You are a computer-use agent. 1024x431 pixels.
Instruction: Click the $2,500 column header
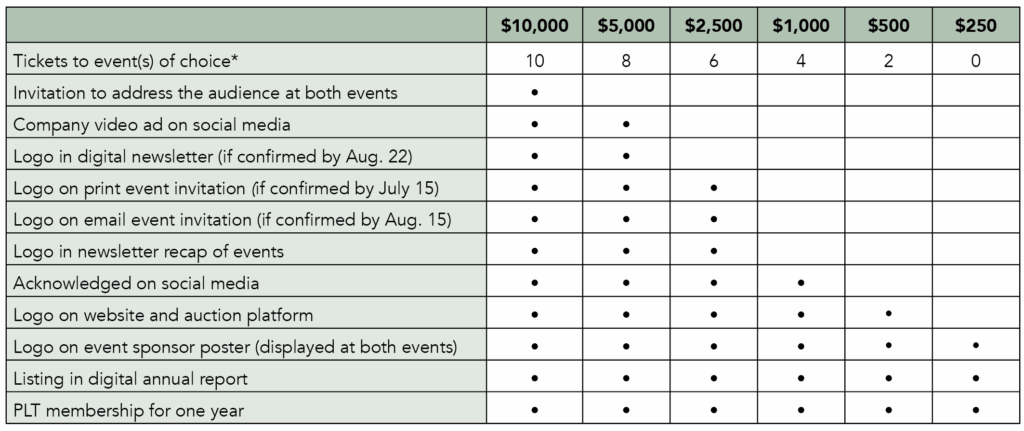(x=713, y=27)
